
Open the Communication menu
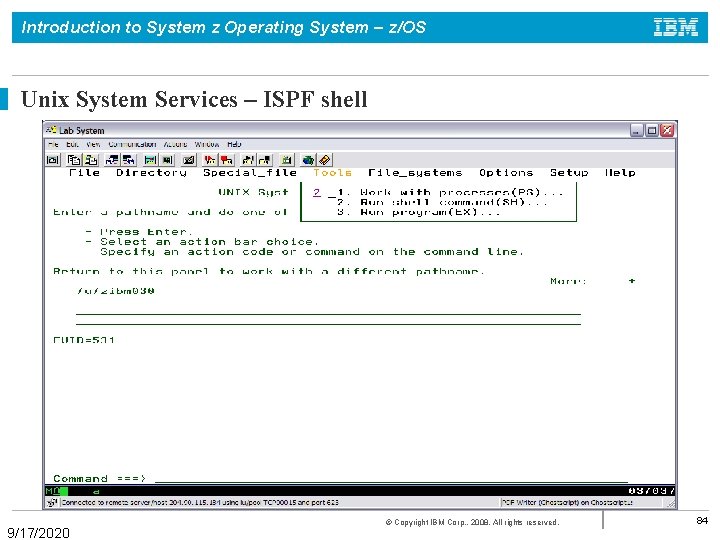(x=132, y=144)
